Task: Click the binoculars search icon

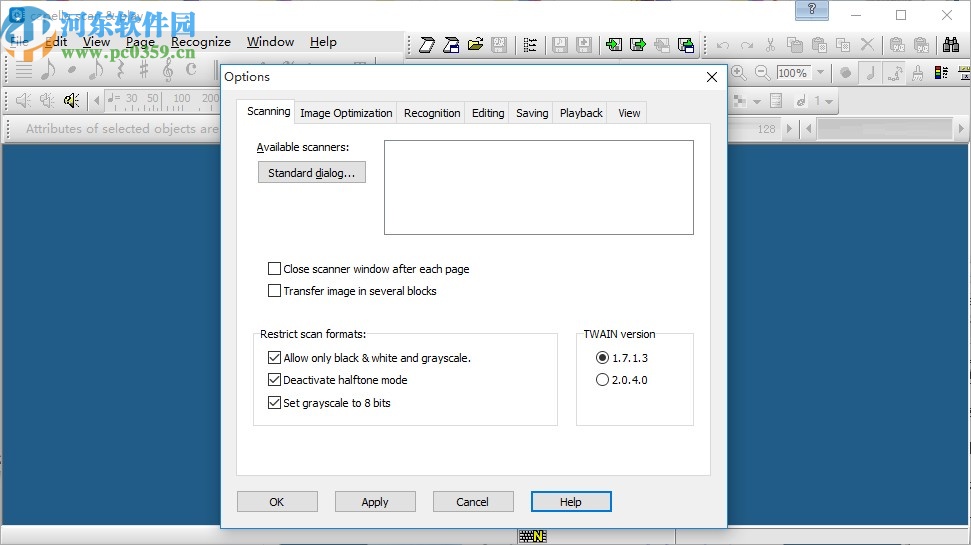Action: [951, 45]
